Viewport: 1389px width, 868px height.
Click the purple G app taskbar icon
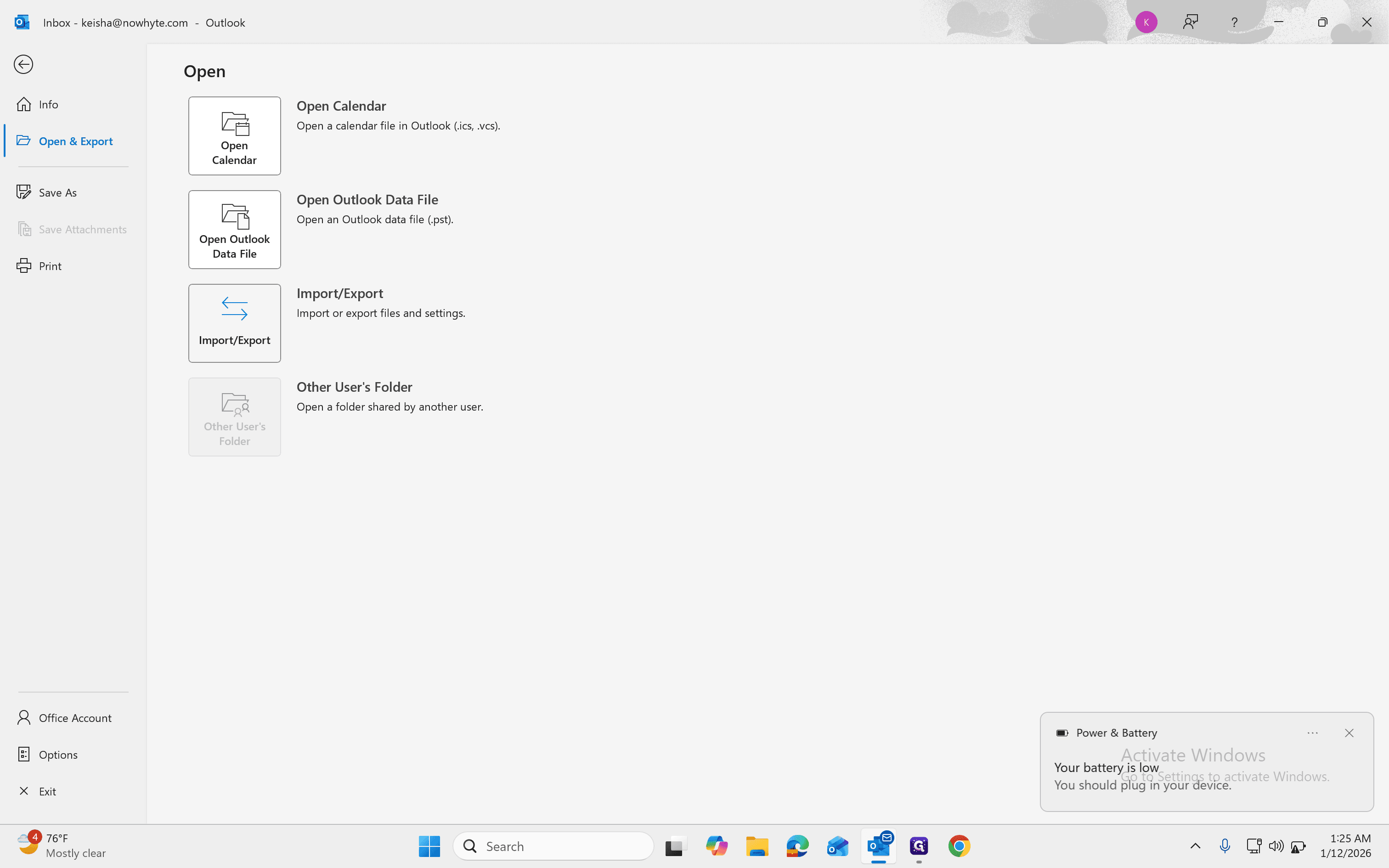pos(919,846)
